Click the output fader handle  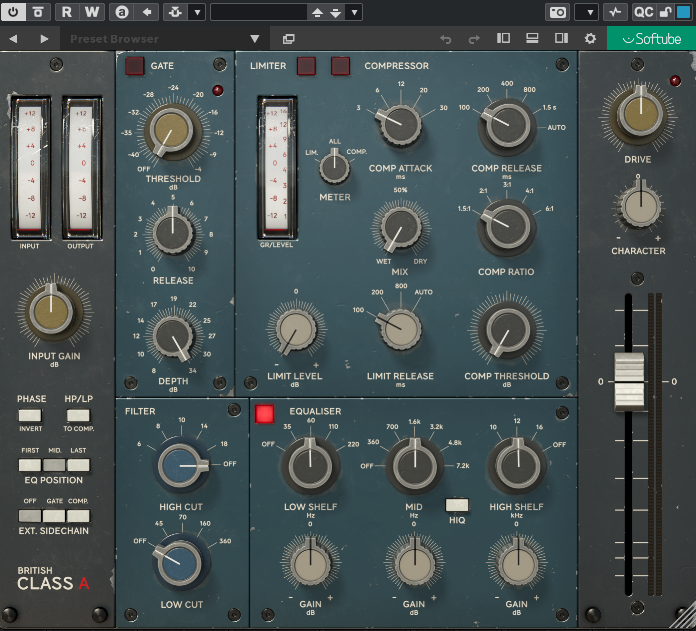tap(629, 382)
